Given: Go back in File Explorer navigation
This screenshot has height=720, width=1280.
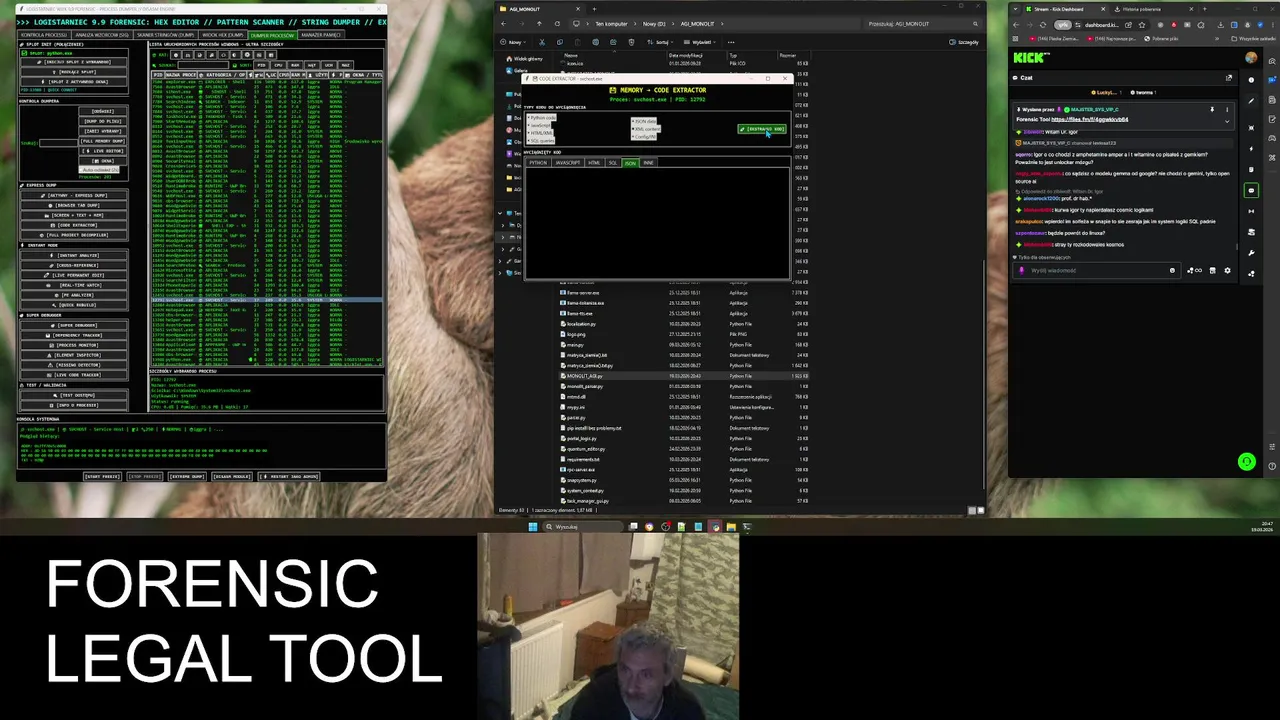Looking at the screenshot, I should 503,24.
